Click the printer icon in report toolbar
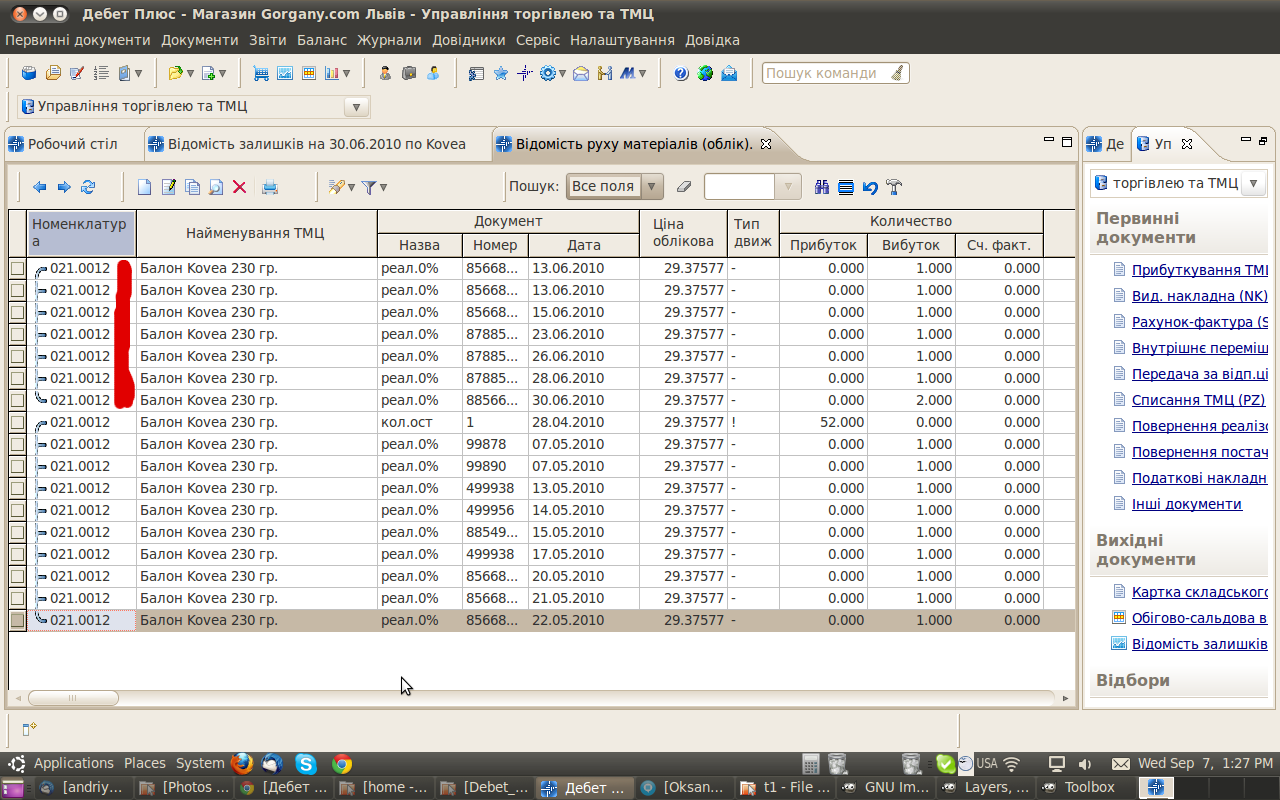Screen dimensions: 1280x800 coord(270,187)
